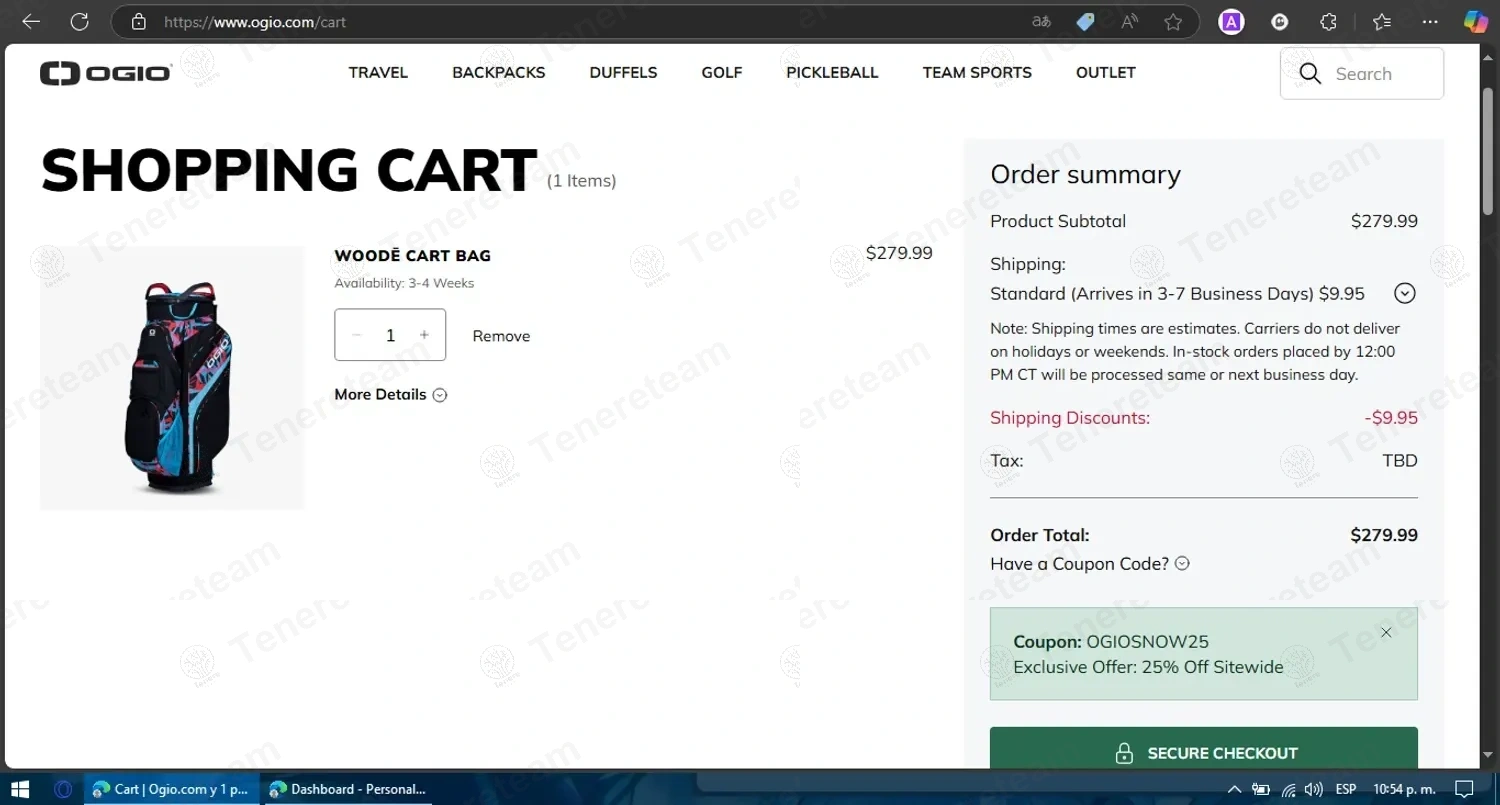
Task: Switch to Cart | Ogio.com taskbar window
Action: coord(171,789)
